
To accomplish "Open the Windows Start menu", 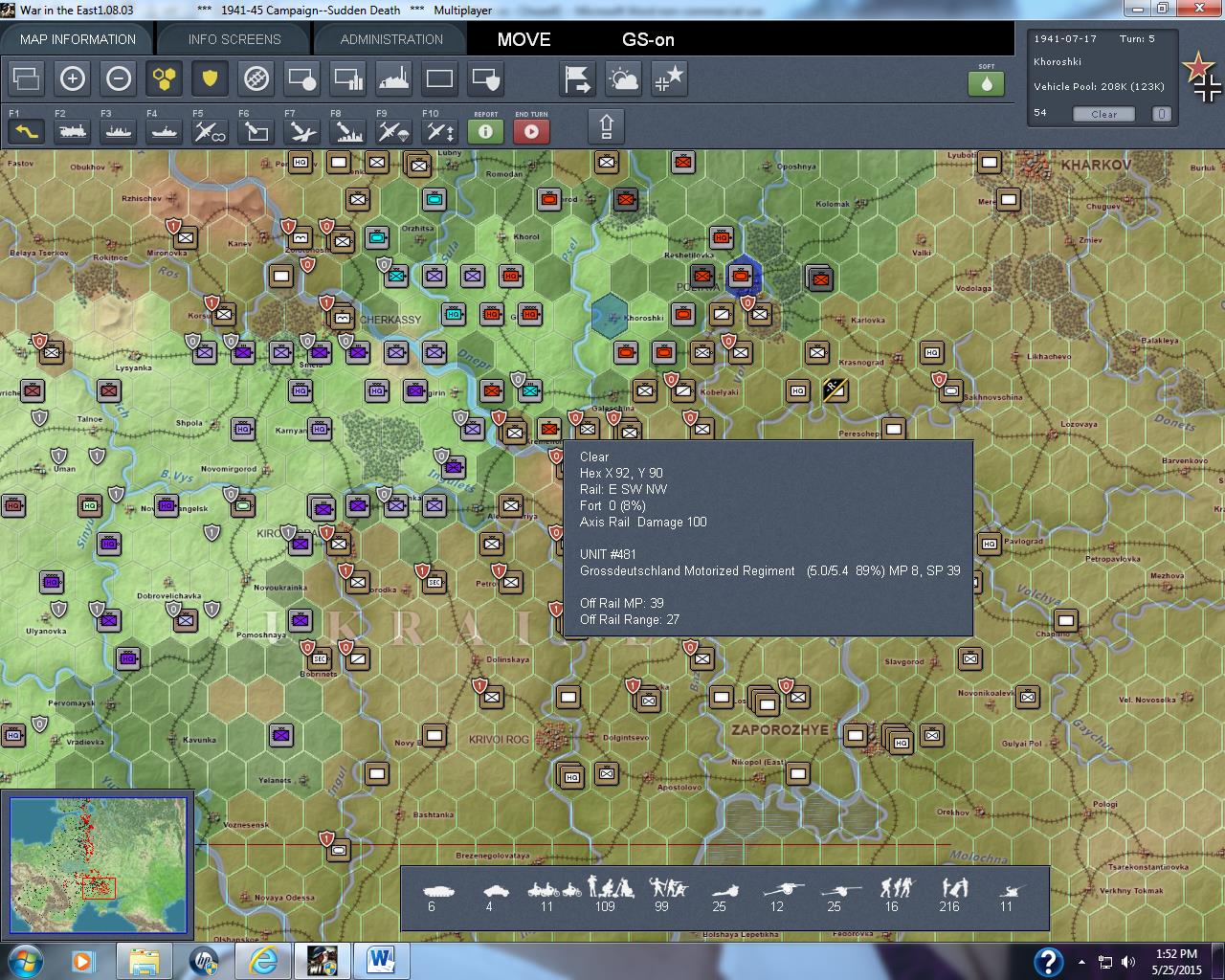I will coord(25,960).
